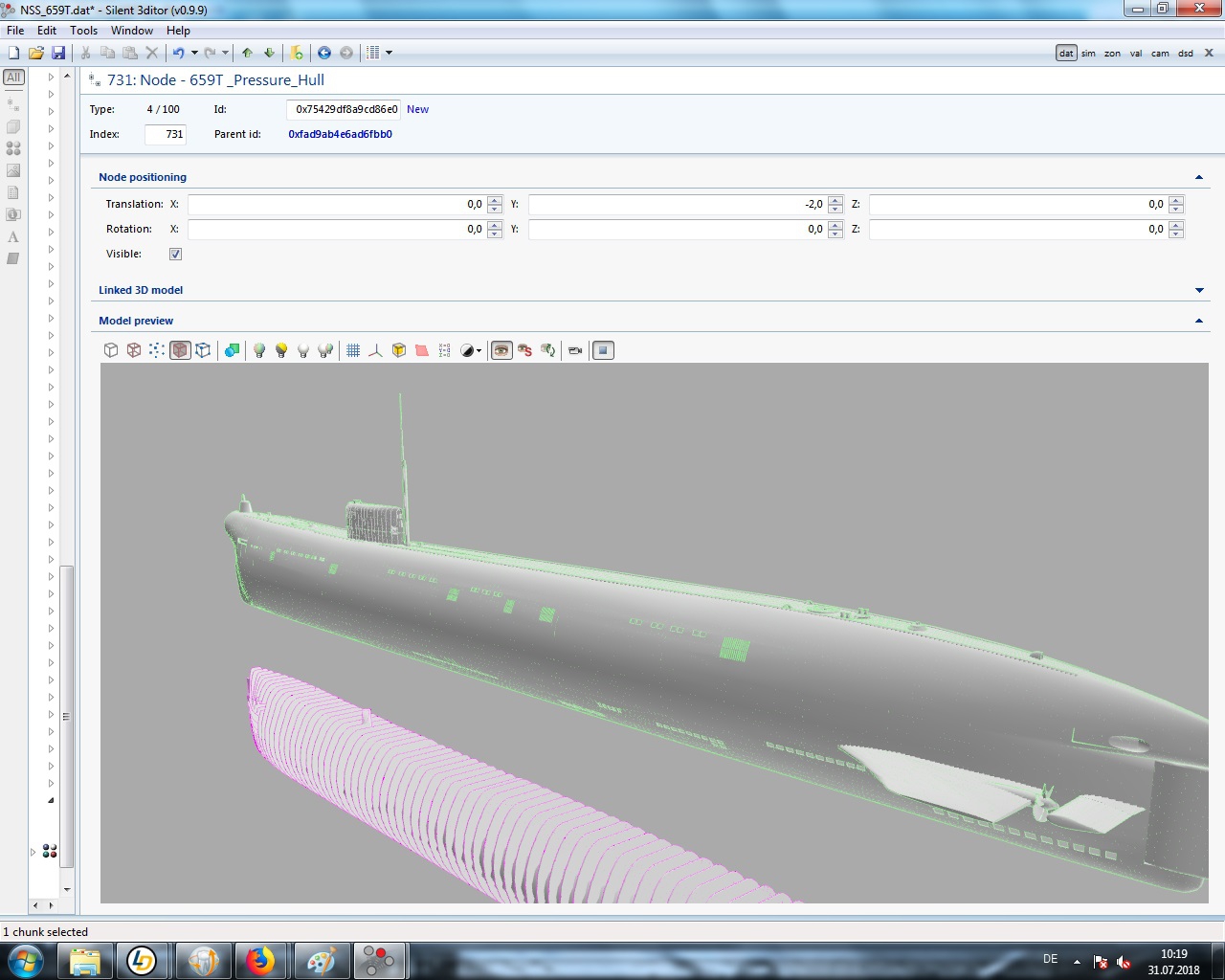
Task: Open the columns layout dropdown arrow
Action: [389, 53]
